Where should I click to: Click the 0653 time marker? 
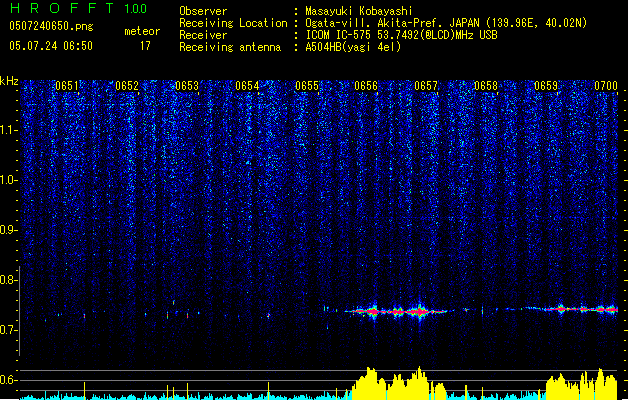(187, 86)
